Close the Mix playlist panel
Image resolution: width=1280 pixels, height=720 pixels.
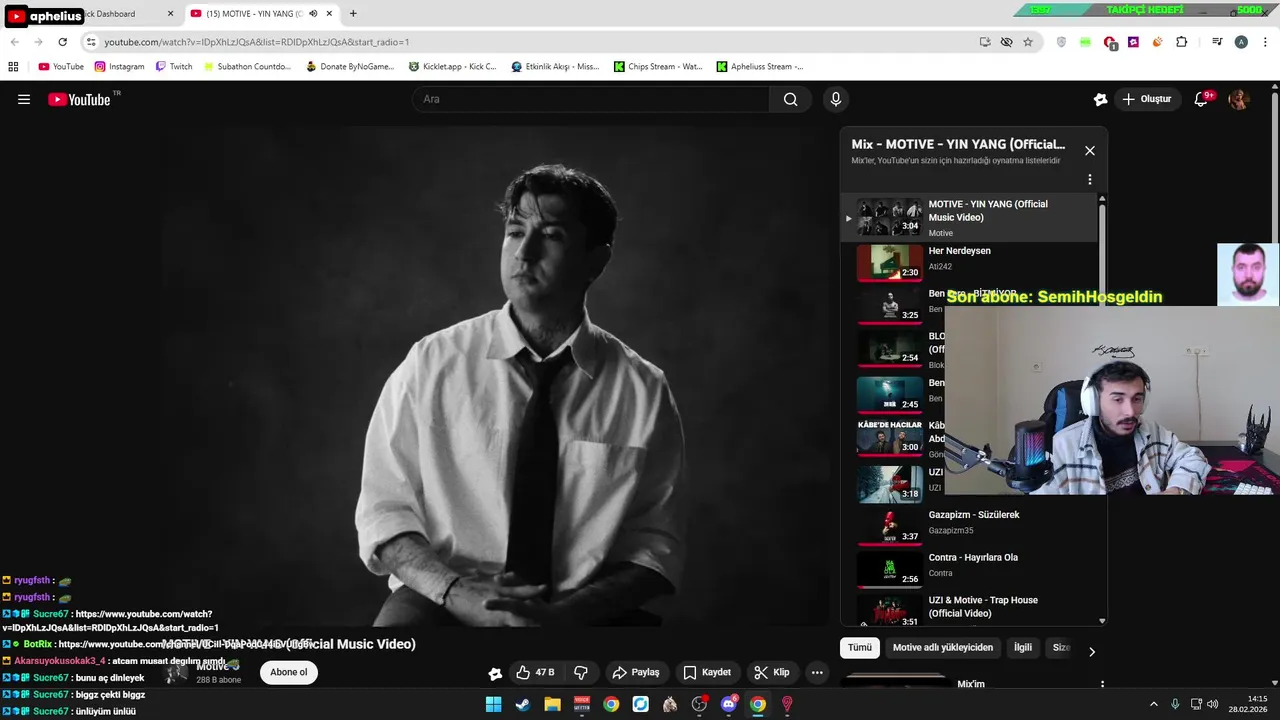(x=1090, y=151)
